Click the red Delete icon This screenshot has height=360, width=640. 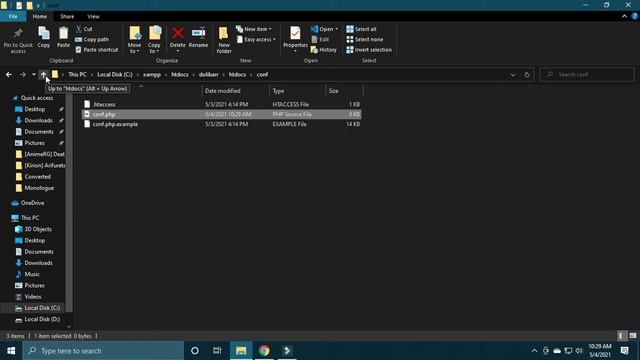tap(178, 33)
